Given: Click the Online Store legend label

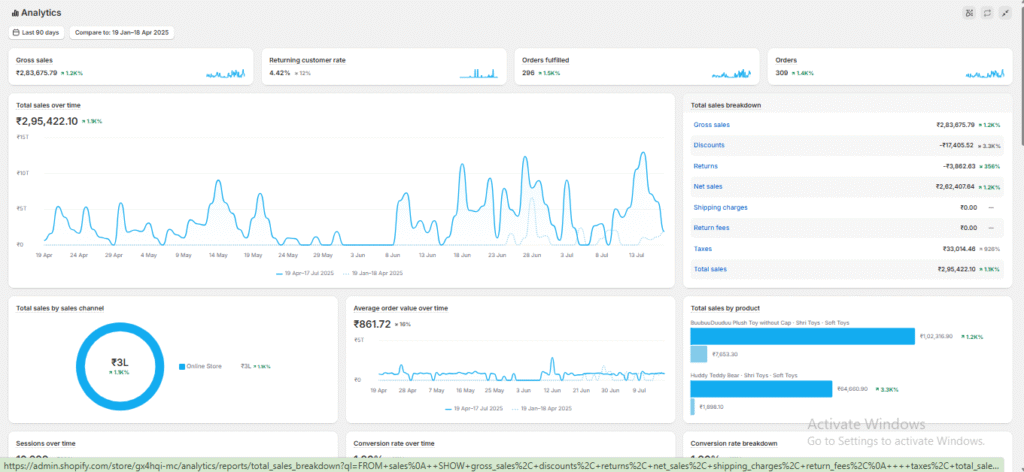Looking at the screenshot, I should click(x=204, y=366).
